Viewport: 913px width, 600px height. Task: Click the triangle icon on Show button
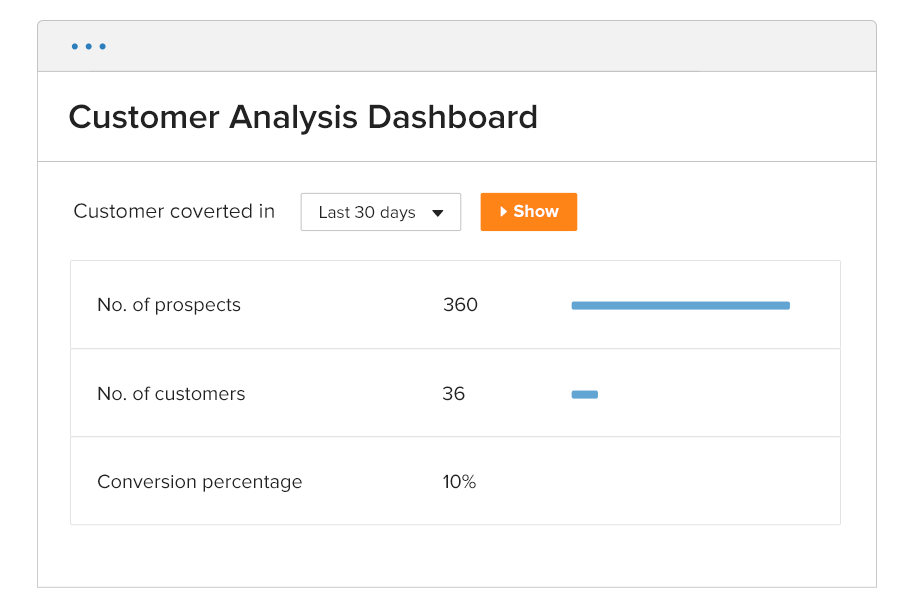[x=504, y=212]
